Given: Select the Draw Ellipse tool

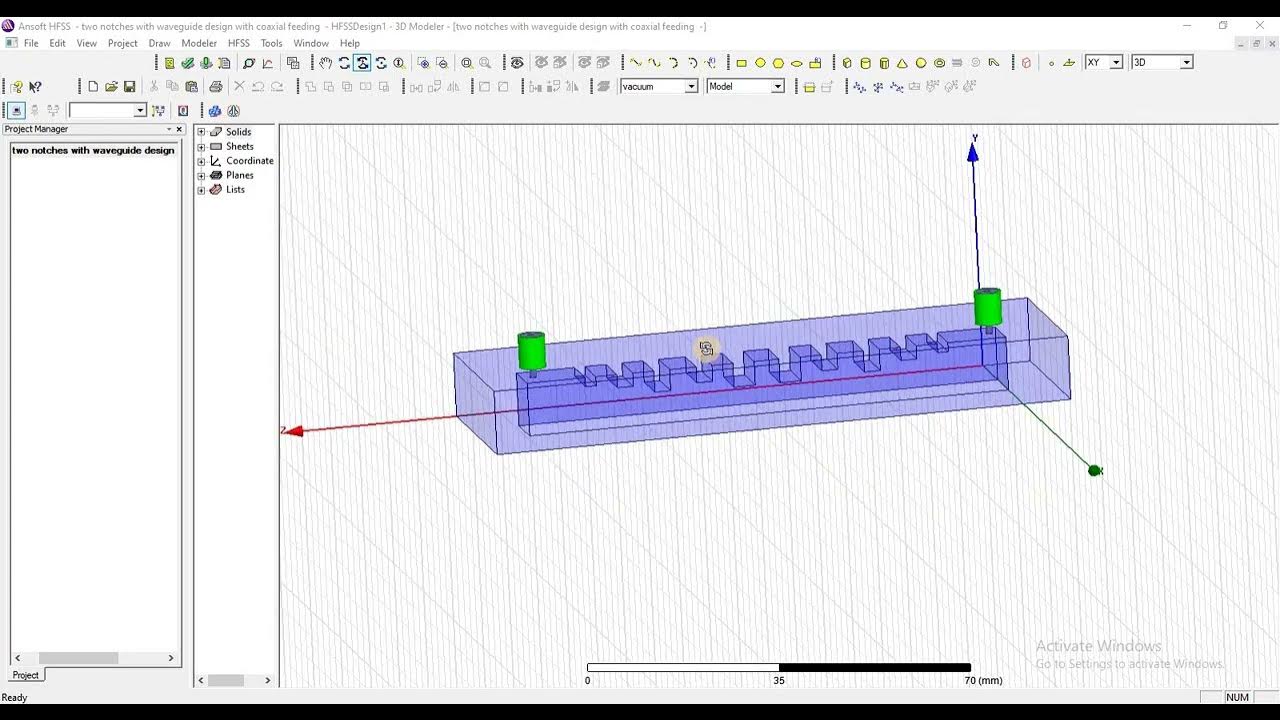Looking at the screenshot, I should click(x=797, y=63).
